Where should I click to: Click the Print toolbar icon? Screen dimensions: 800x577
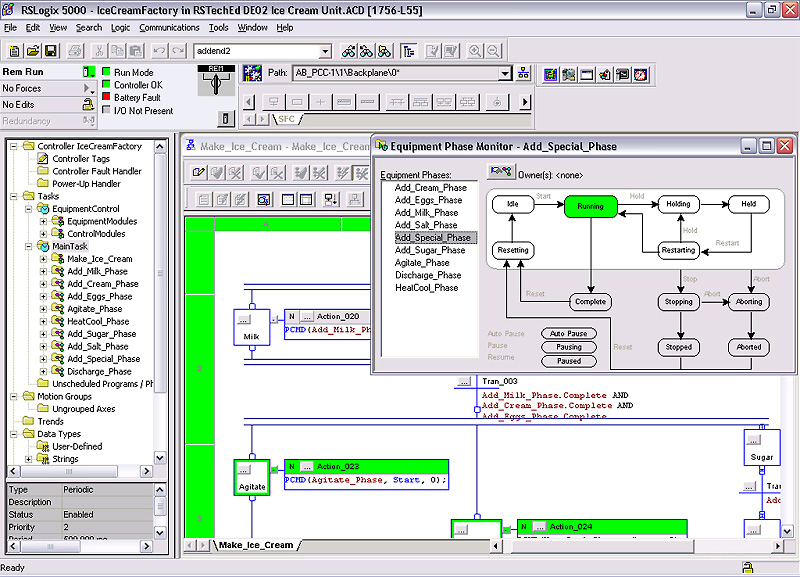[76, 51]
